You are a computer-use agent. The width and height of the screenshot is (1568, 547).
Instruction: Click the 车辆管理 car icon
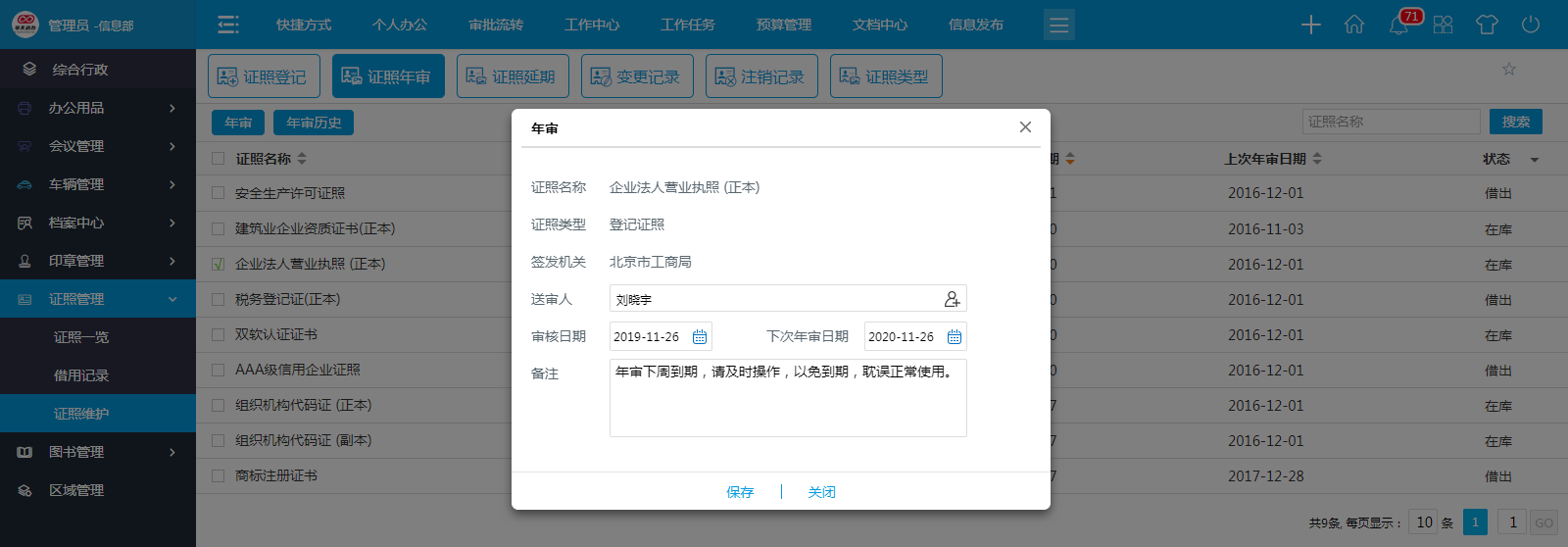pos(25,184)
